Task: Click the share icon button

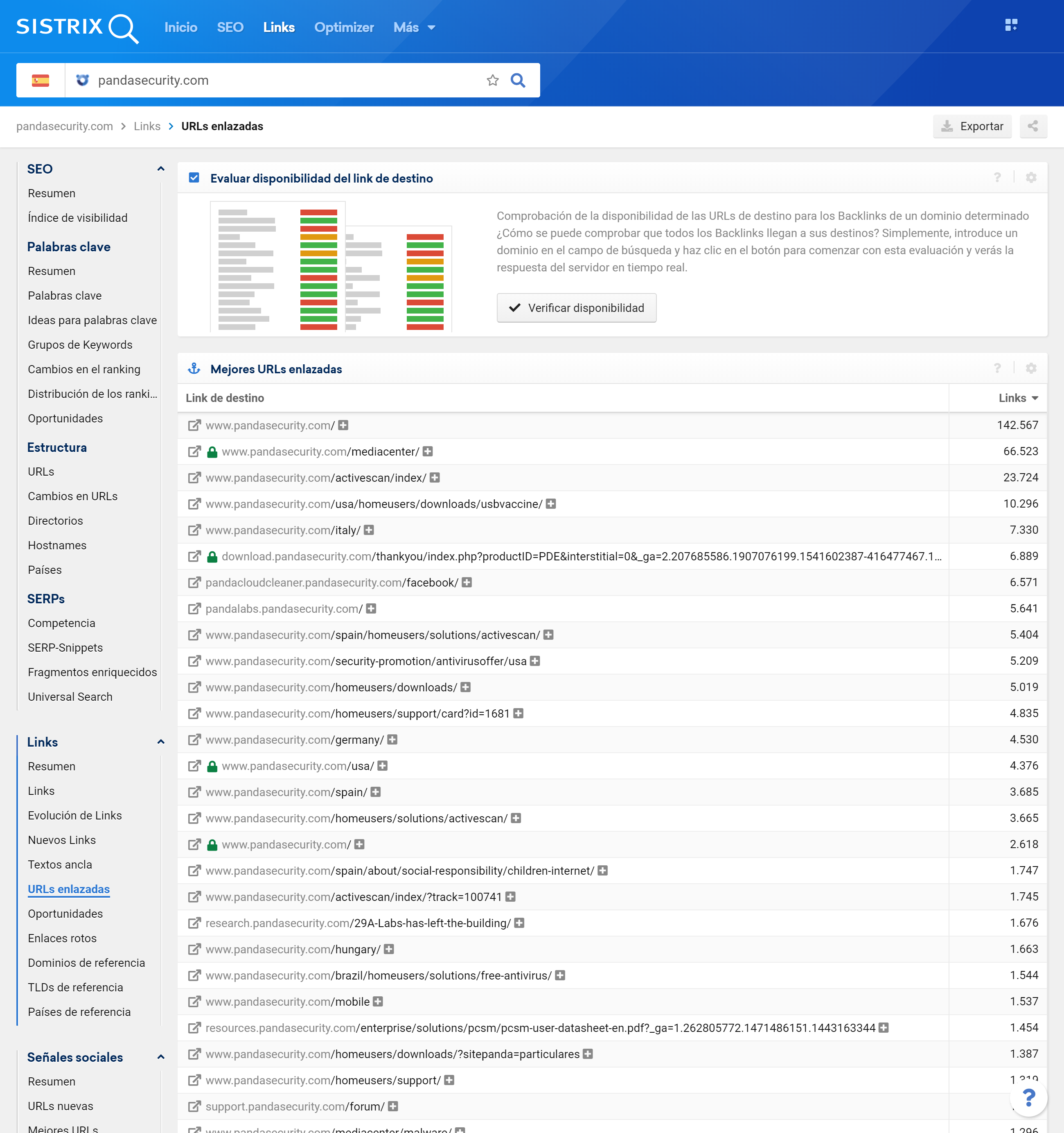Action: point(1032,126)
